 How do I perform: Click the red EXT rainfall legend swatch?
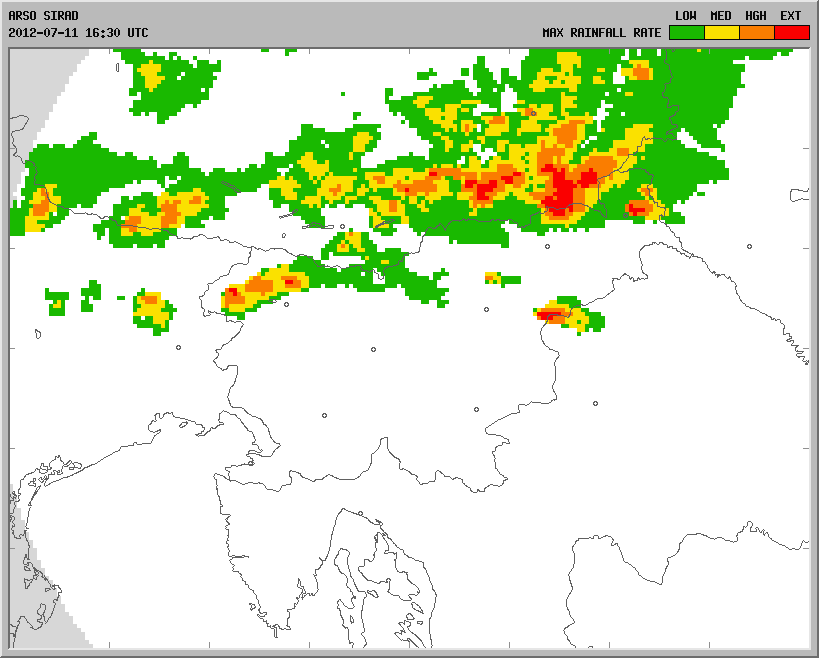pos(792,32)
